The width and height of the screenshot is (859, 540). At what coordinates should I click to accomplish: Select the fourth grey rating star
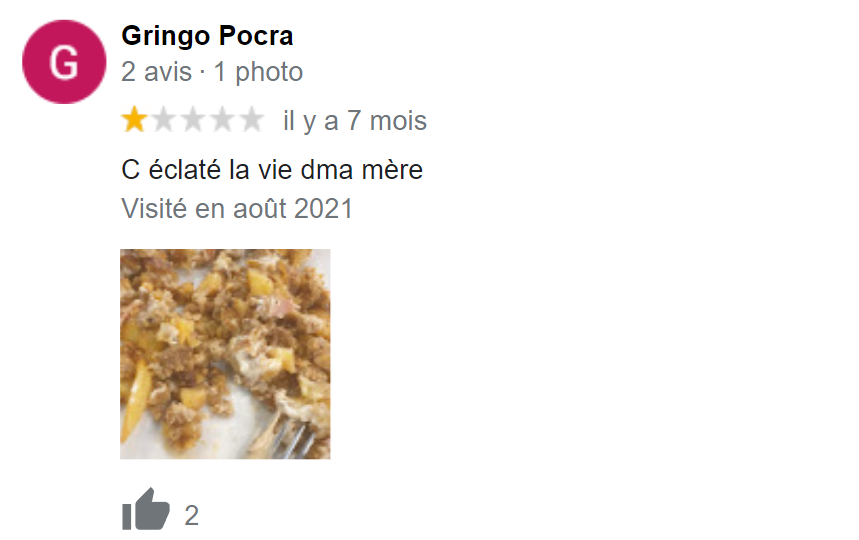[x=222, y=119]
